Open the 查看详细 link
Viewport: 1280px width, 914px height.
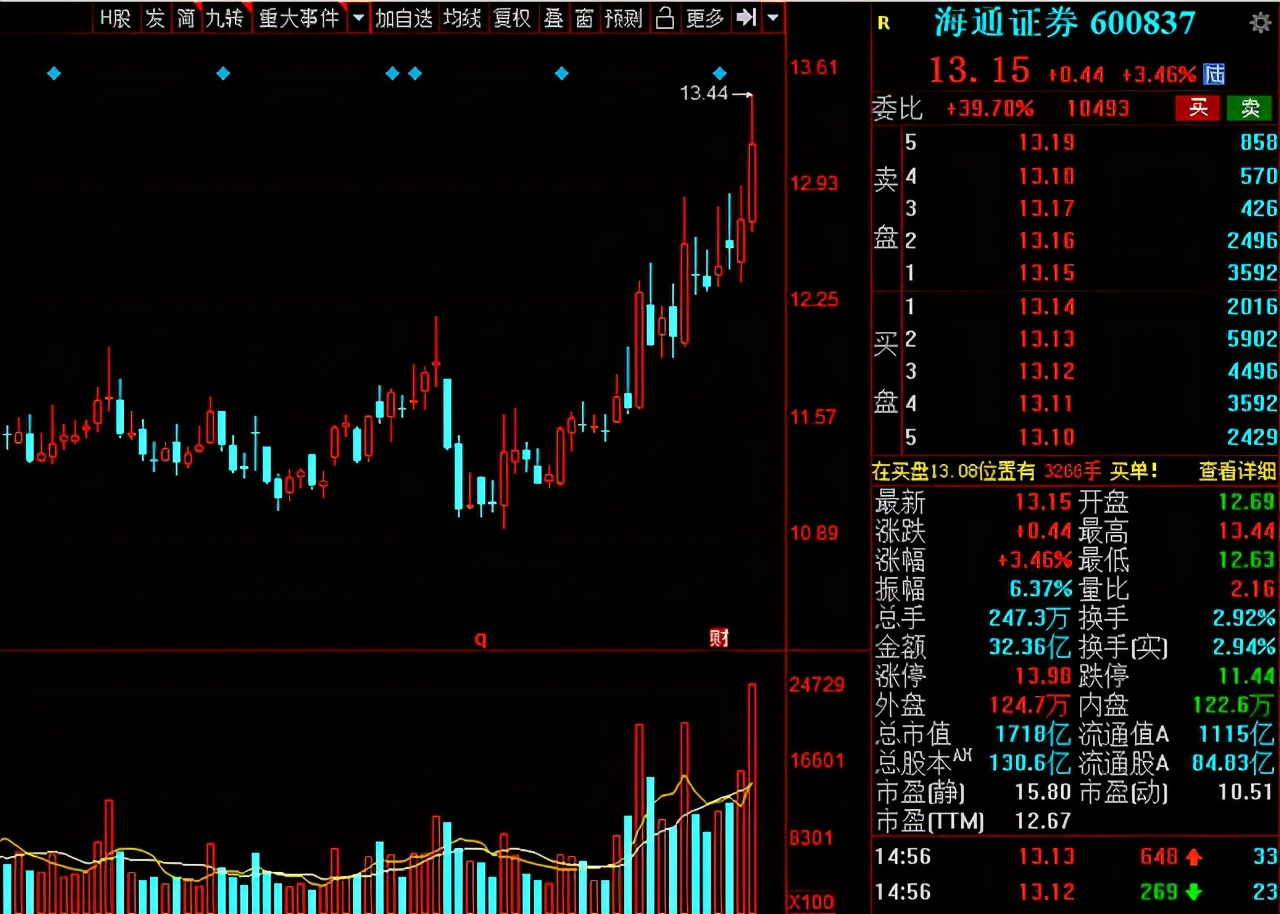click(1238, 470)
